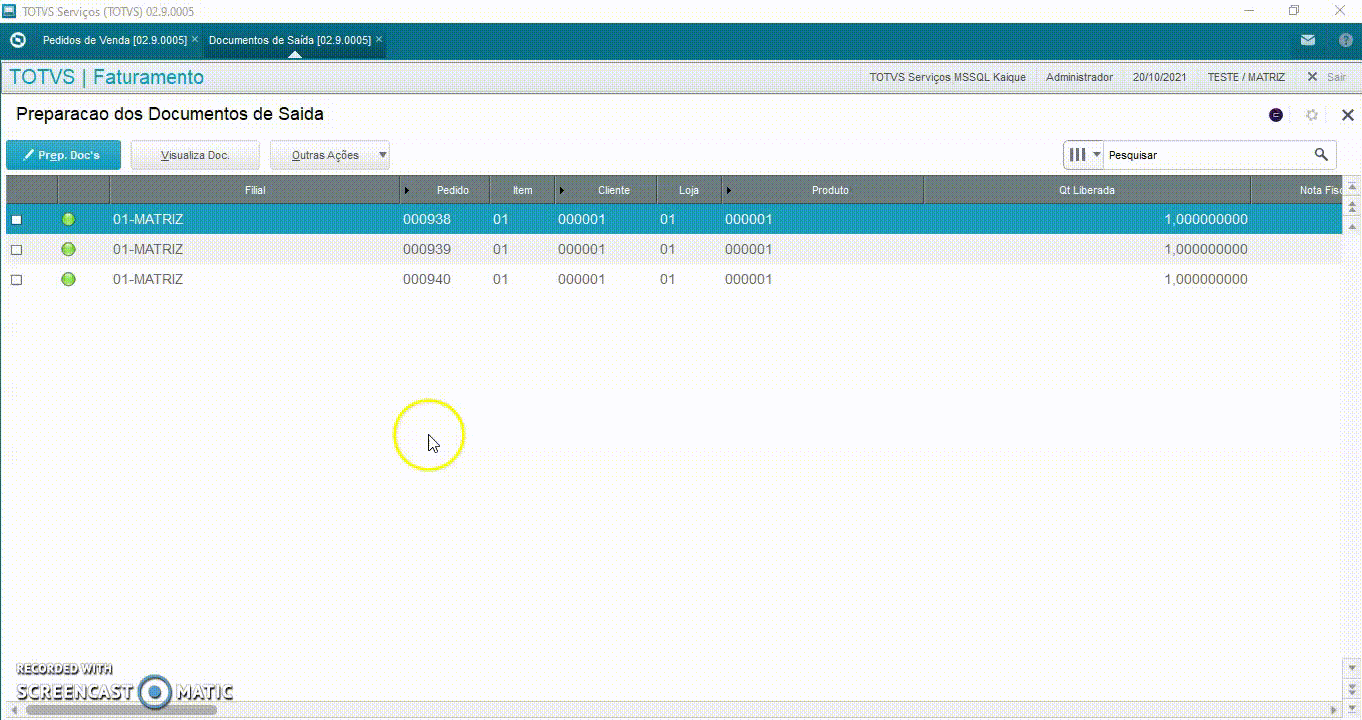Click Produto 000001 in the Pedido 000939 row
The height and width of the screenshot is (720, 1362).
(748, 249)
